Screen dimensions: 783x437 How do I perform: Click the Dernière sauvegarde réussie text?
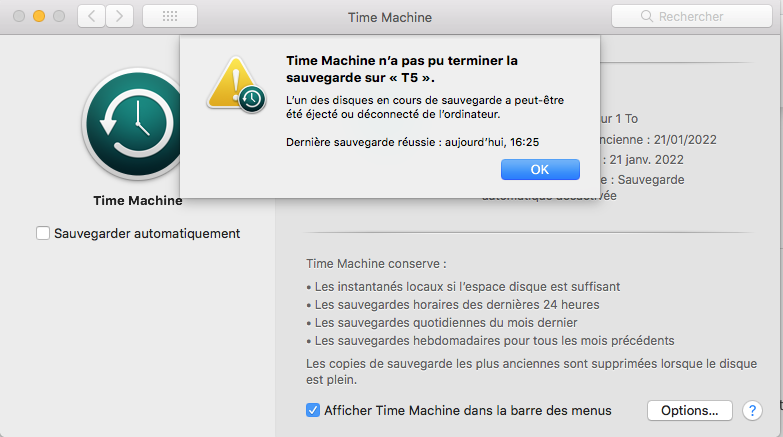click(413, 141)
